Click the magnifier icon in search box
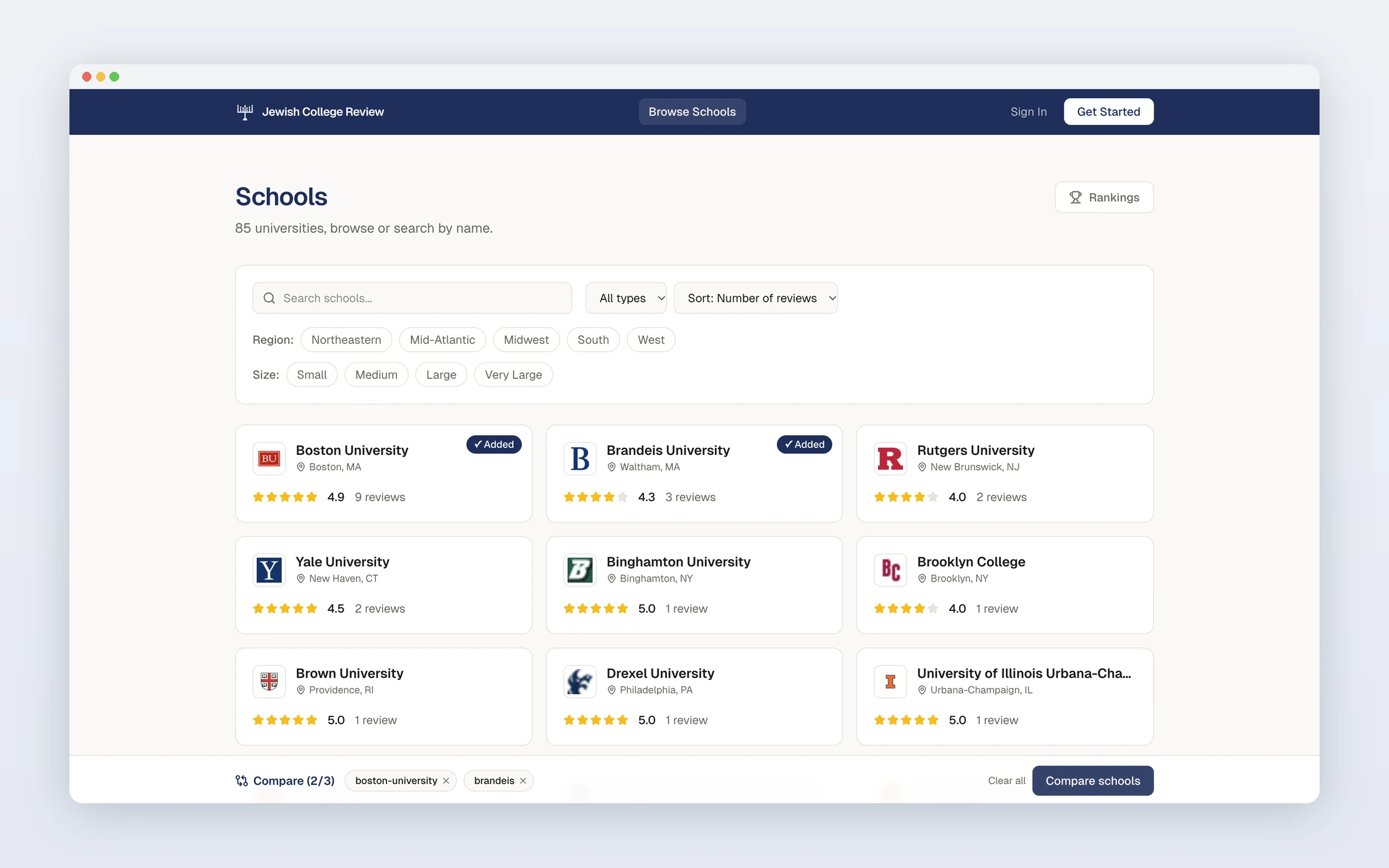The image size is (1389, 868). pyautogui.click(x=269, y=298)
